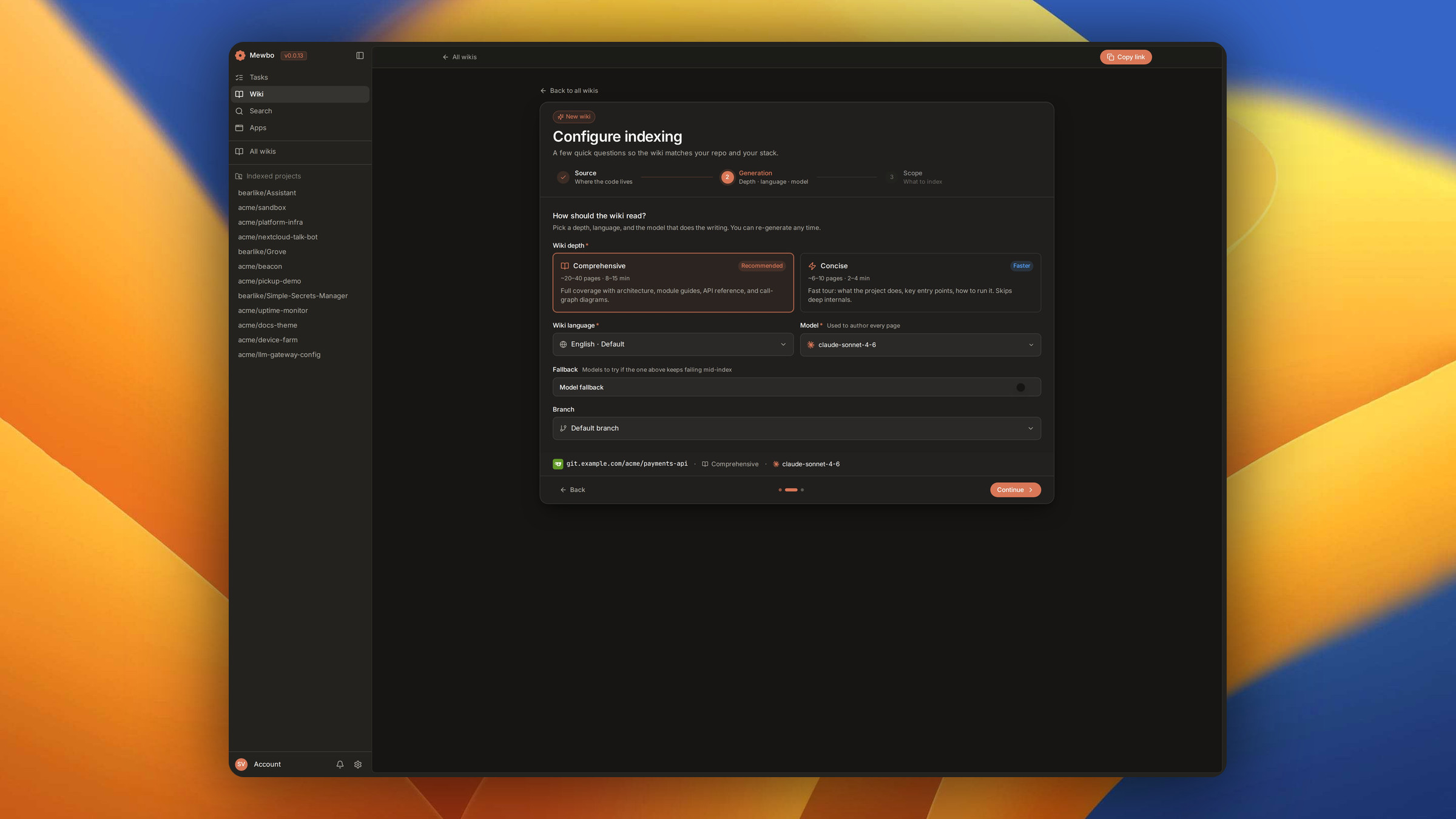Viewport: 1456px width, 819px height.
Task: Open settings gear icon
Action: [358, 764]
